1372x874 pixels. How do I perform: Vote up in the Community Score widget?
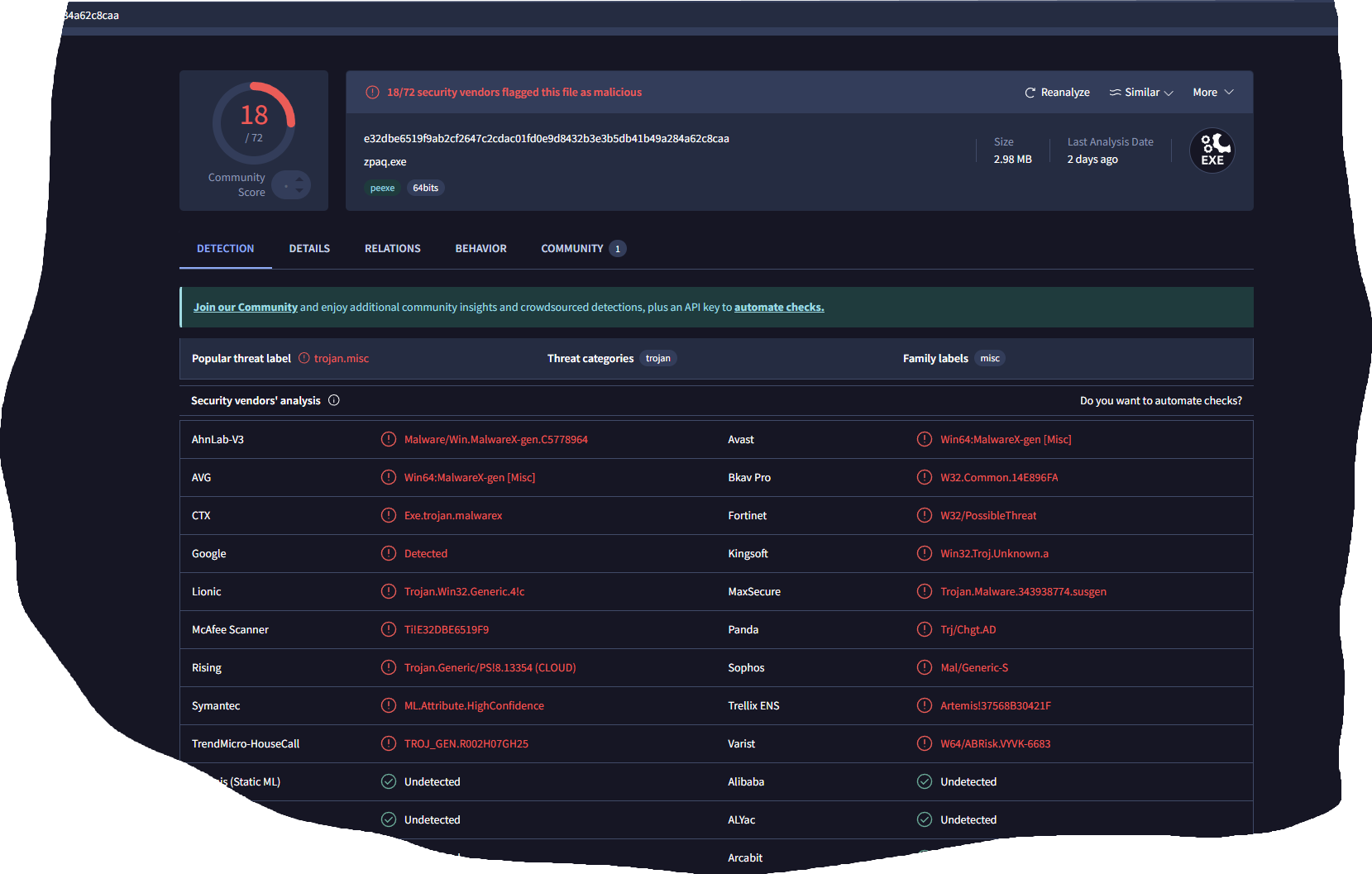[x=299, y=179]
